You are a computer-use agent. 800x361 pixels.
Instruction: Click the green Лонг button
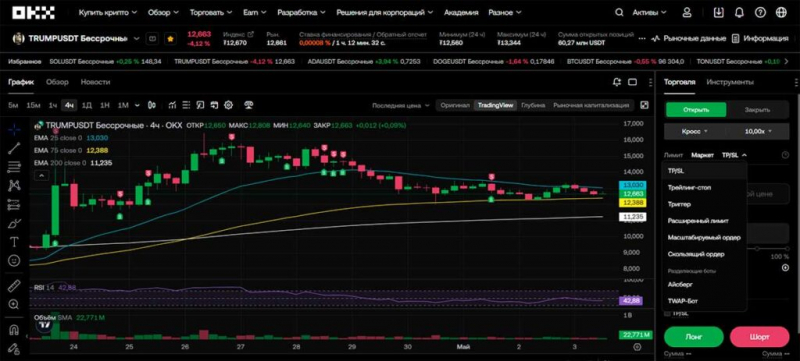[694, 337]
